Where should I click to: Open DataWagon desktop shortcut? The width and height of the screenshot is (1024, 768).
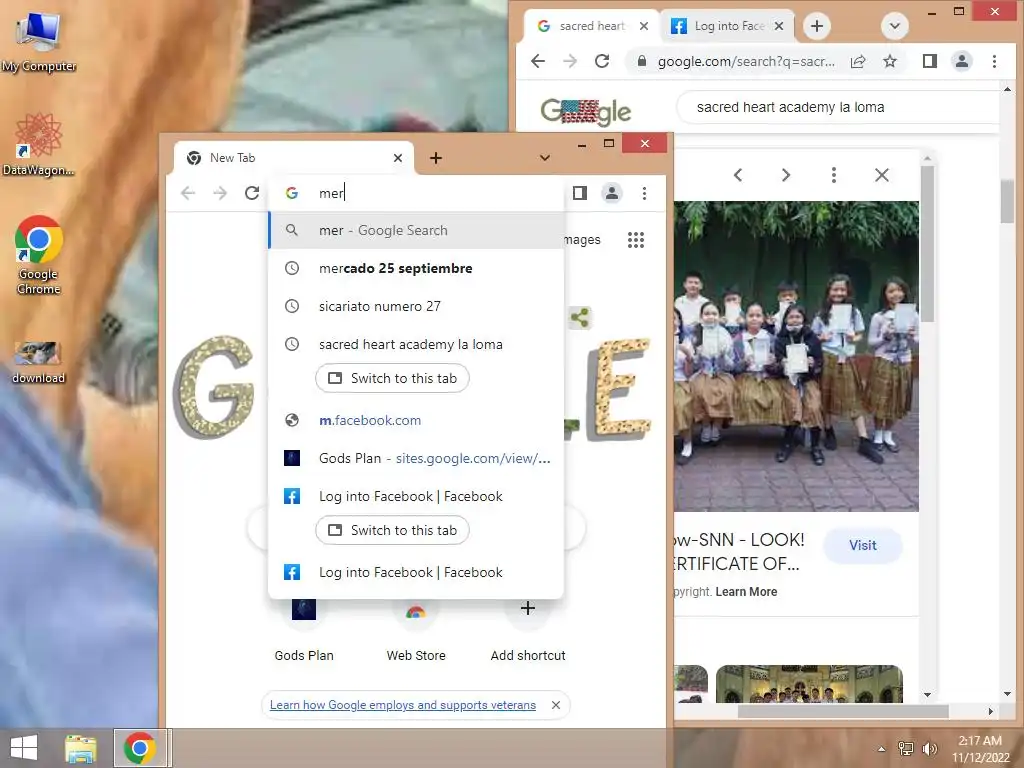pos(39,144)
